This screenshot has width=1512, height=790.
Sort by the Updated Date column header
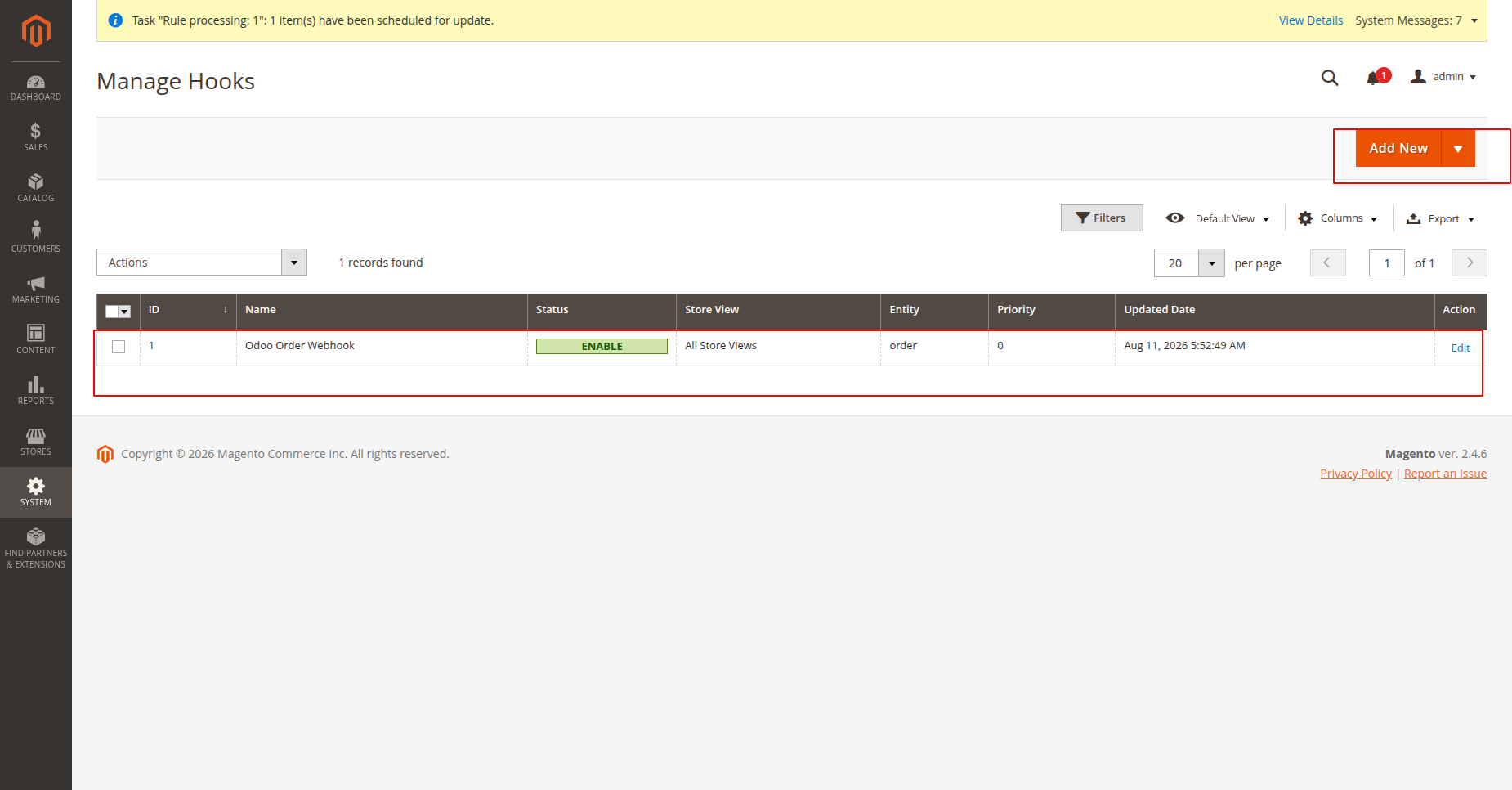(1274, 310)
